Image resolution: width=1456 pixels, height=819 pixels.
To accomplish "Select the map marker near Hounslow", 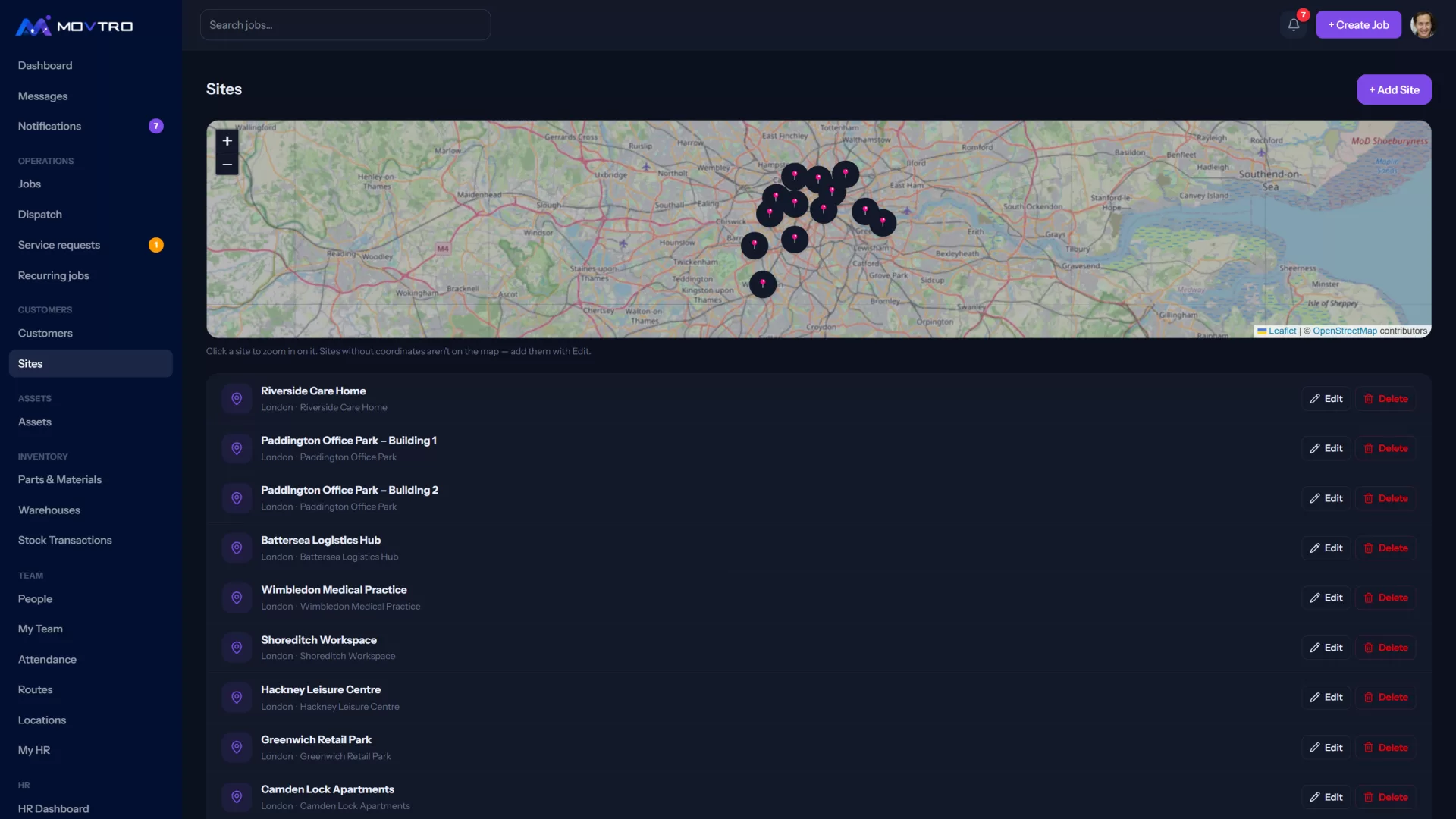I will click(755, 245).
